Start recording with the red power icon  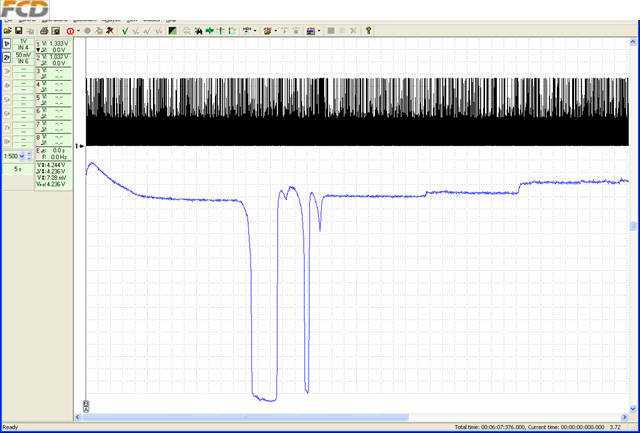click(70, 31)
